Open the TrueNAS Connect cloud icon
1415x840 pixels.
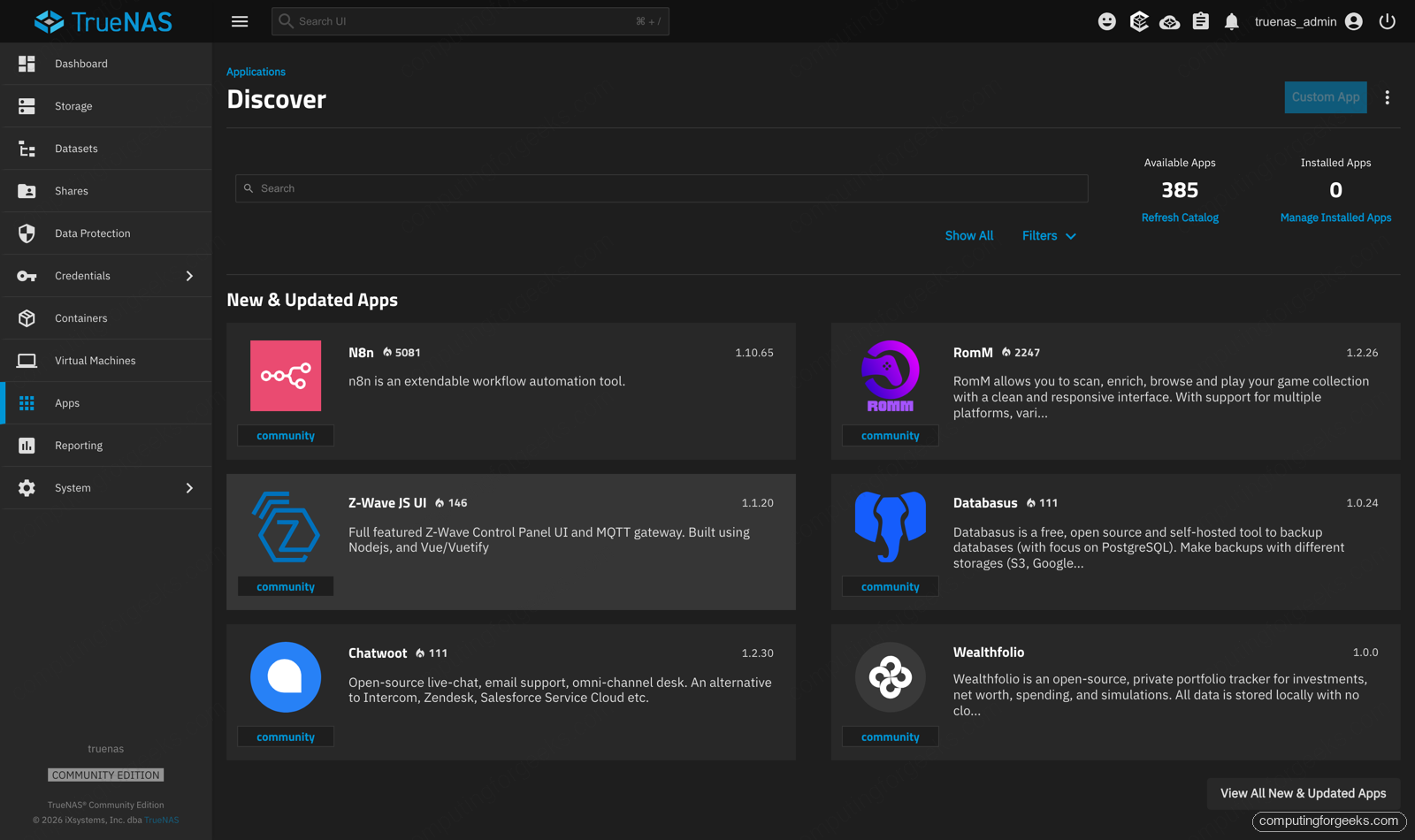tap(1170, 21)
